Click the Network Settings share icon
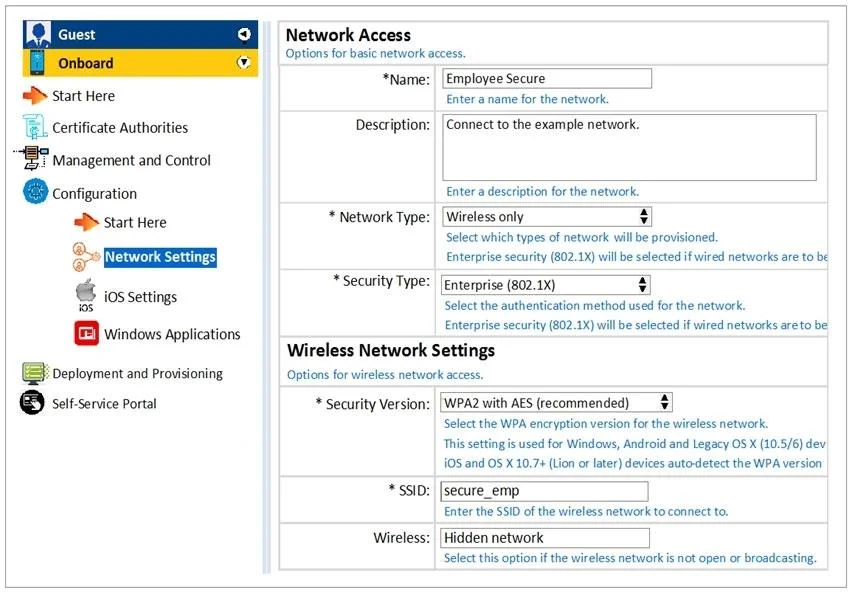 [86, 257]
